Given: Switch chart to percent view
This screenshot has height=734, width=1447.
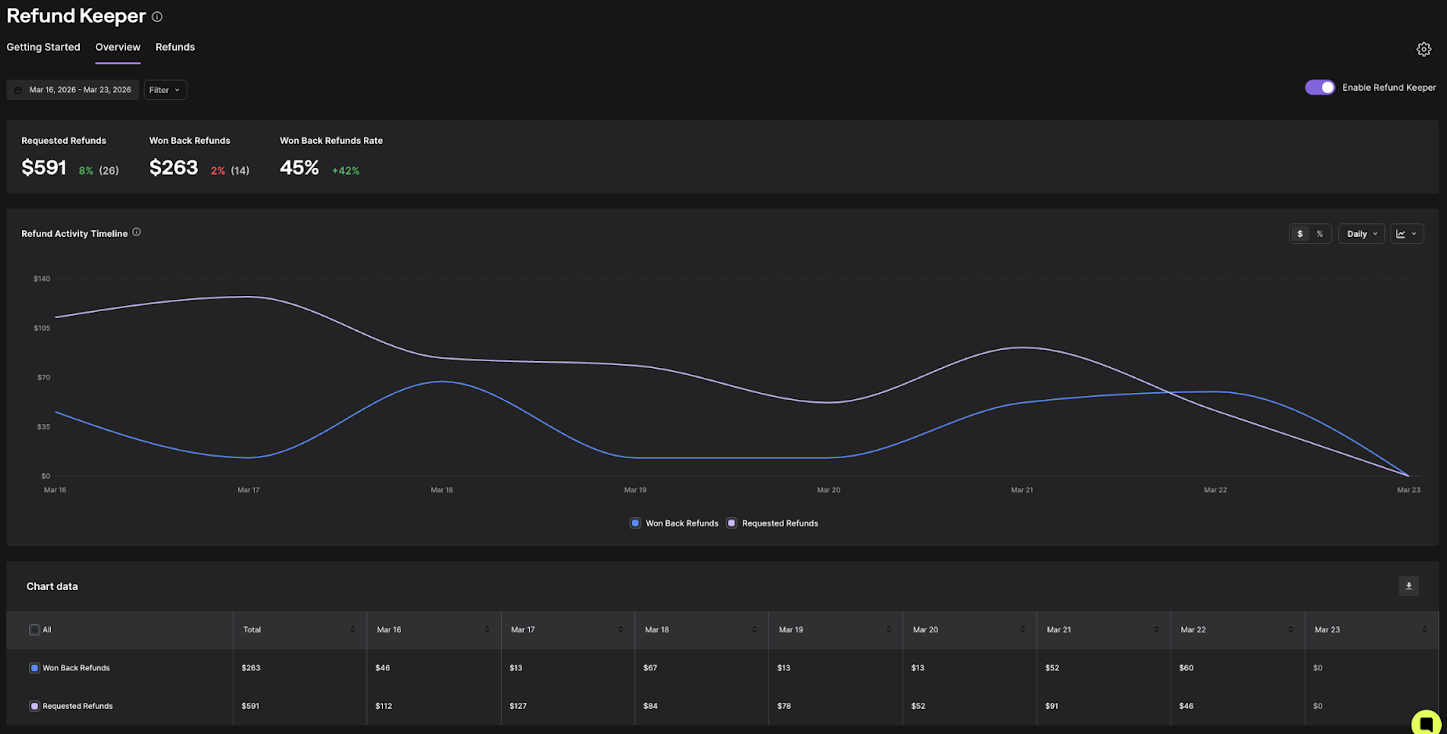Looking at the screenshot, I should point(1319,234).
